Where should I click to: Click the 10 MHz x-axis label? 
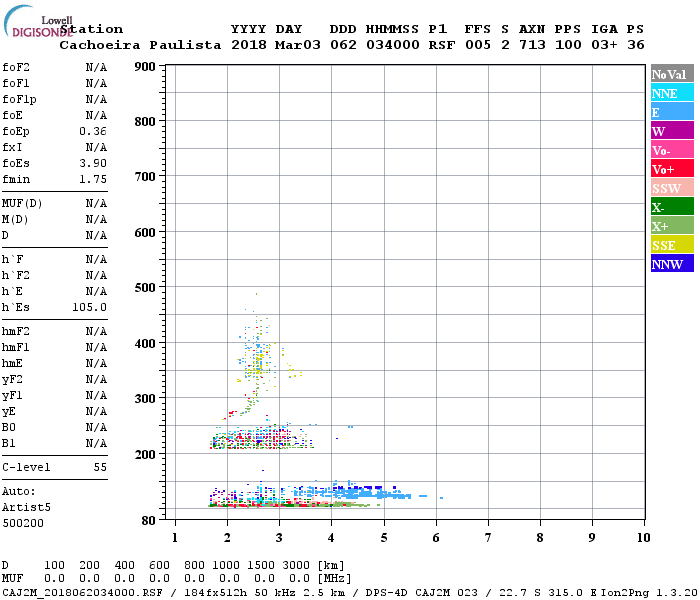click(x=643, y=538)
